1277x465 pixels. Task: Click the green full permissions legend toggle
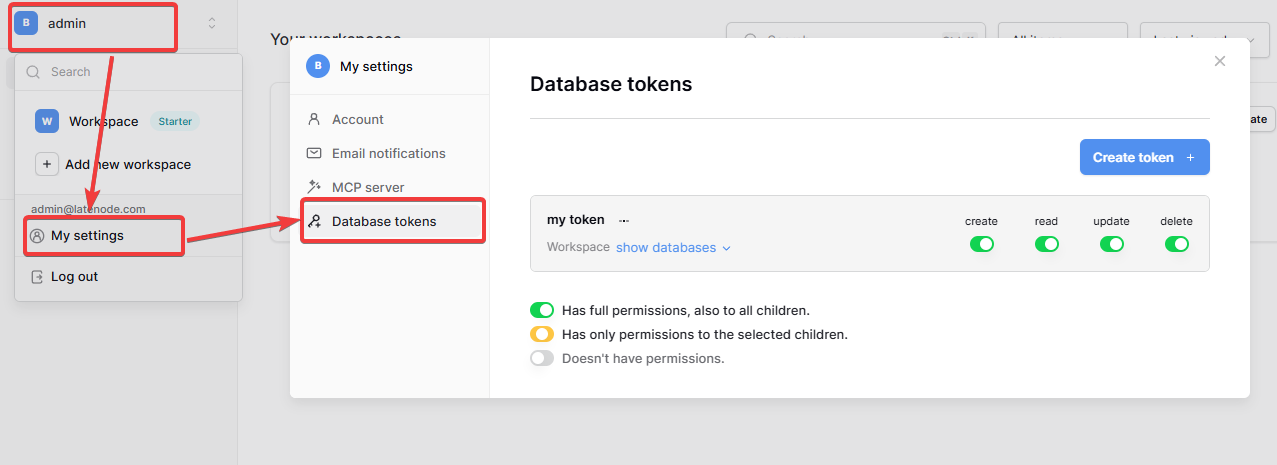pos(542,310)
